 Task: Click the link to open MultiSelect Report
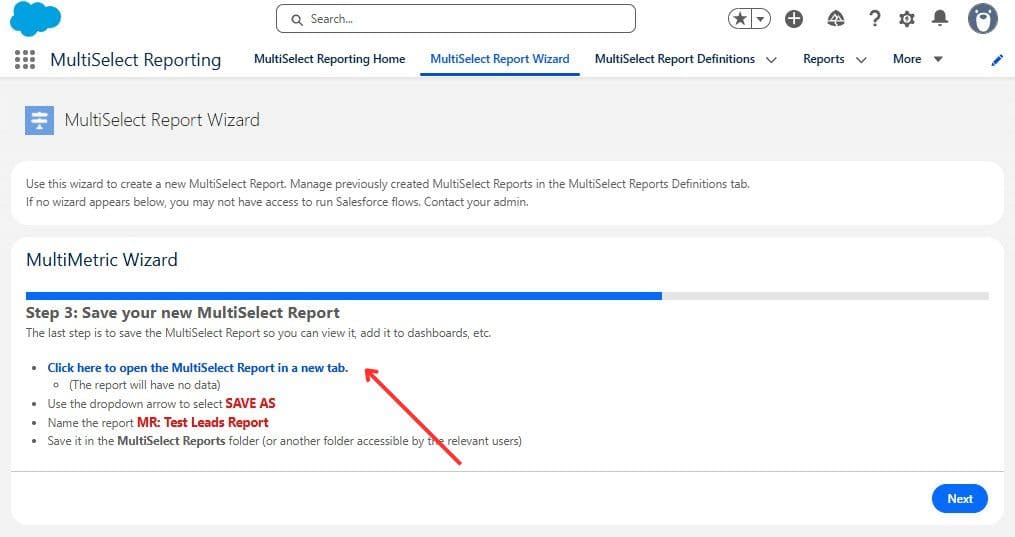[x=197, y=367]
